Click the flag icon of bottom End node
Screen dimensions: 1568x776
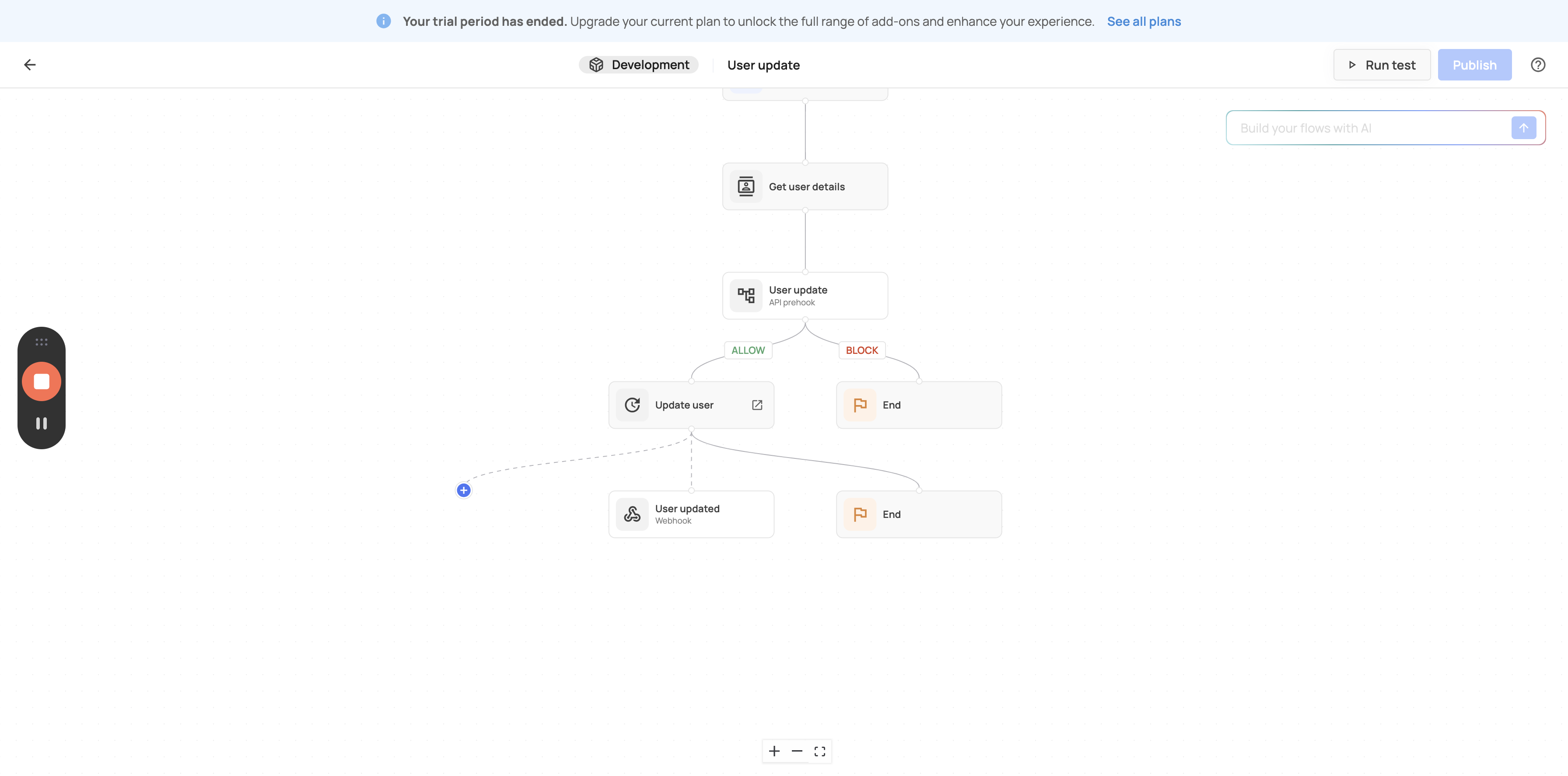[x=860, y=514]
